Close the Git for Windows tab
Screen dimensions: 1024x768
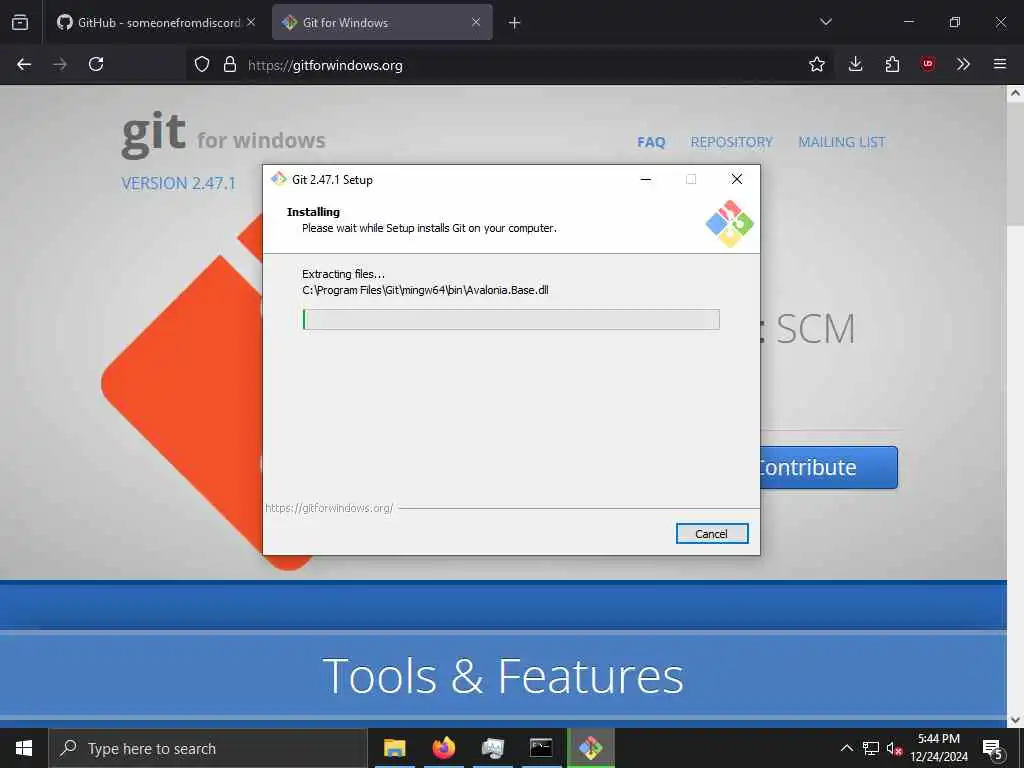pos(476,22)
